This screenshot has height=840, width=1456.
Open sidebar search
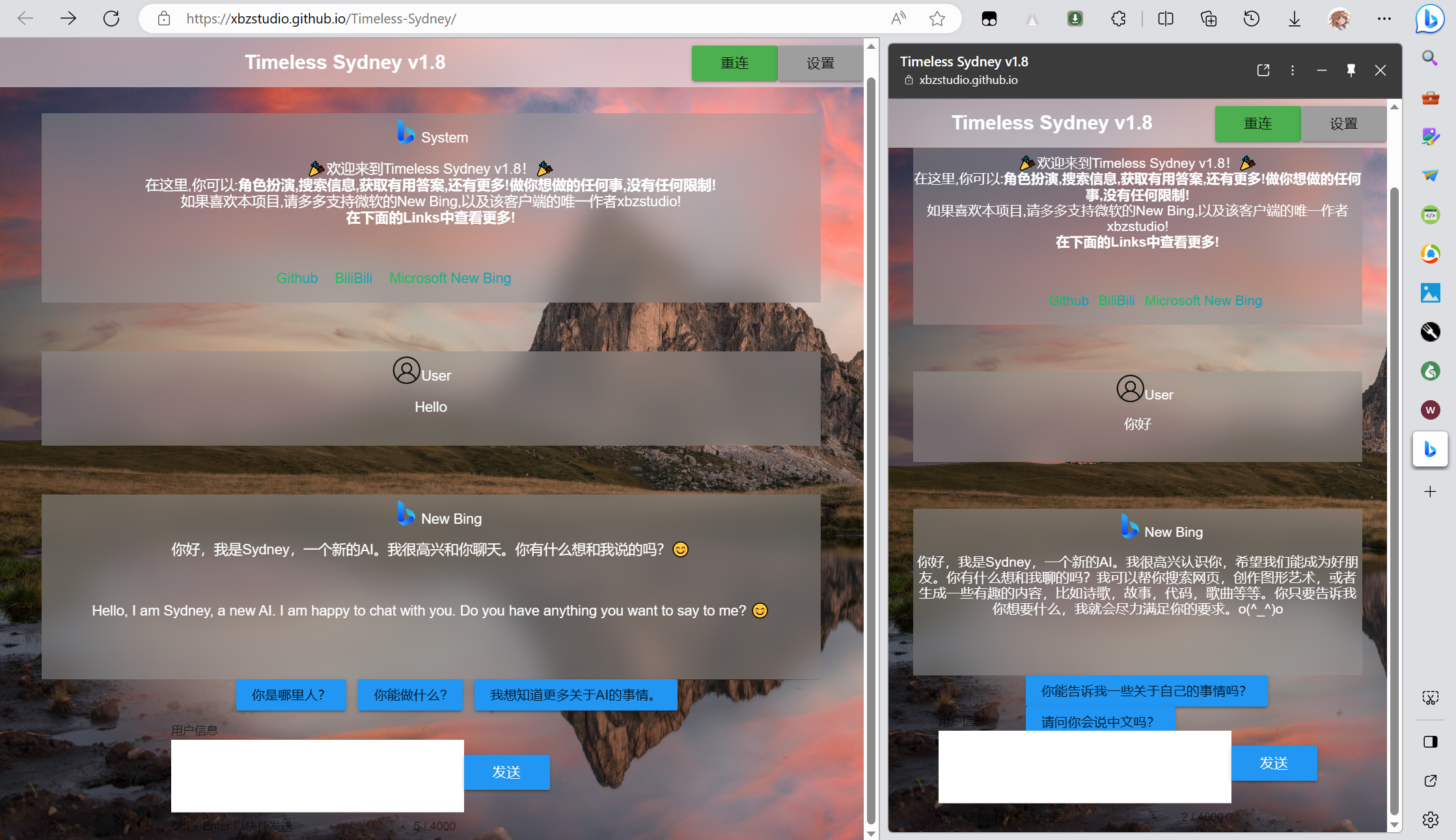[x=1430, y=59]
